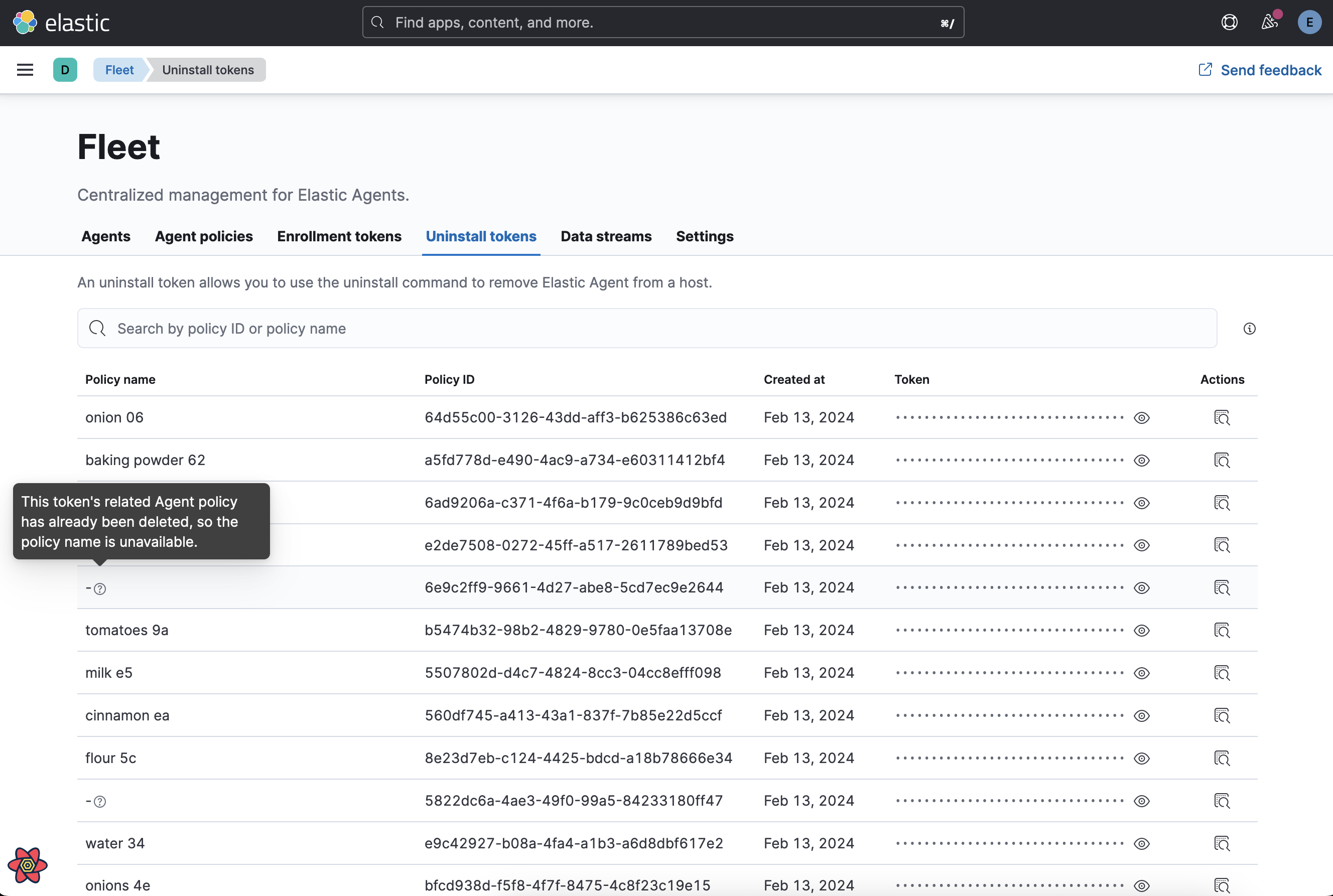Click the 'cinnamon ea' policy name
The width and height of the screenshot is (1333, 896).
point(127,715)
